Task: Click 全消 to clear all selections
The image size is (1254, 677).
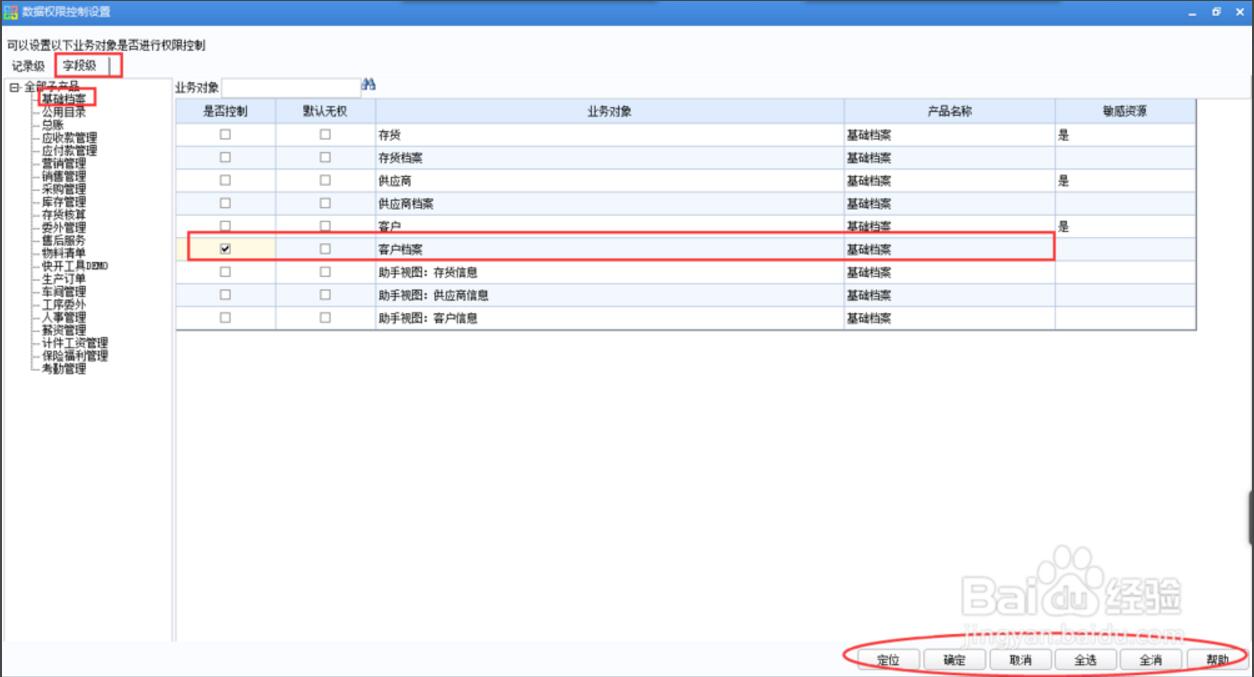Action: [1150, 660]
